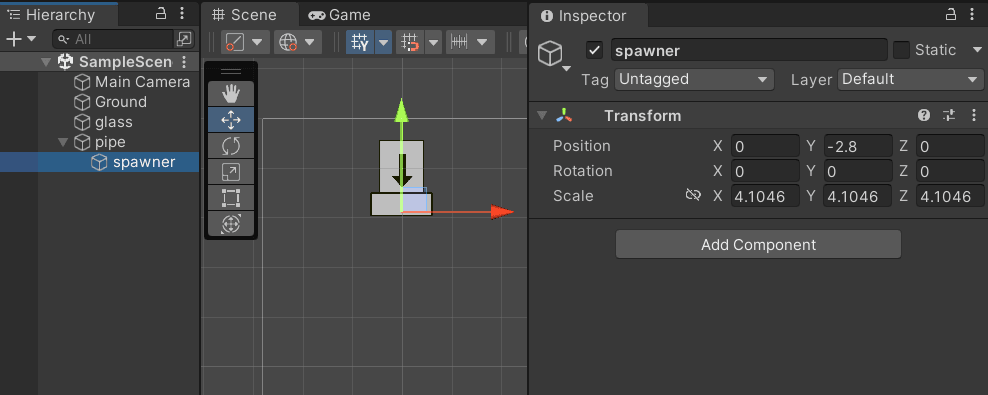The width and height of the screenshot is (988, 395).
Task: Toggle the constrained proportions scale link
Action: (x=693, y=196)
